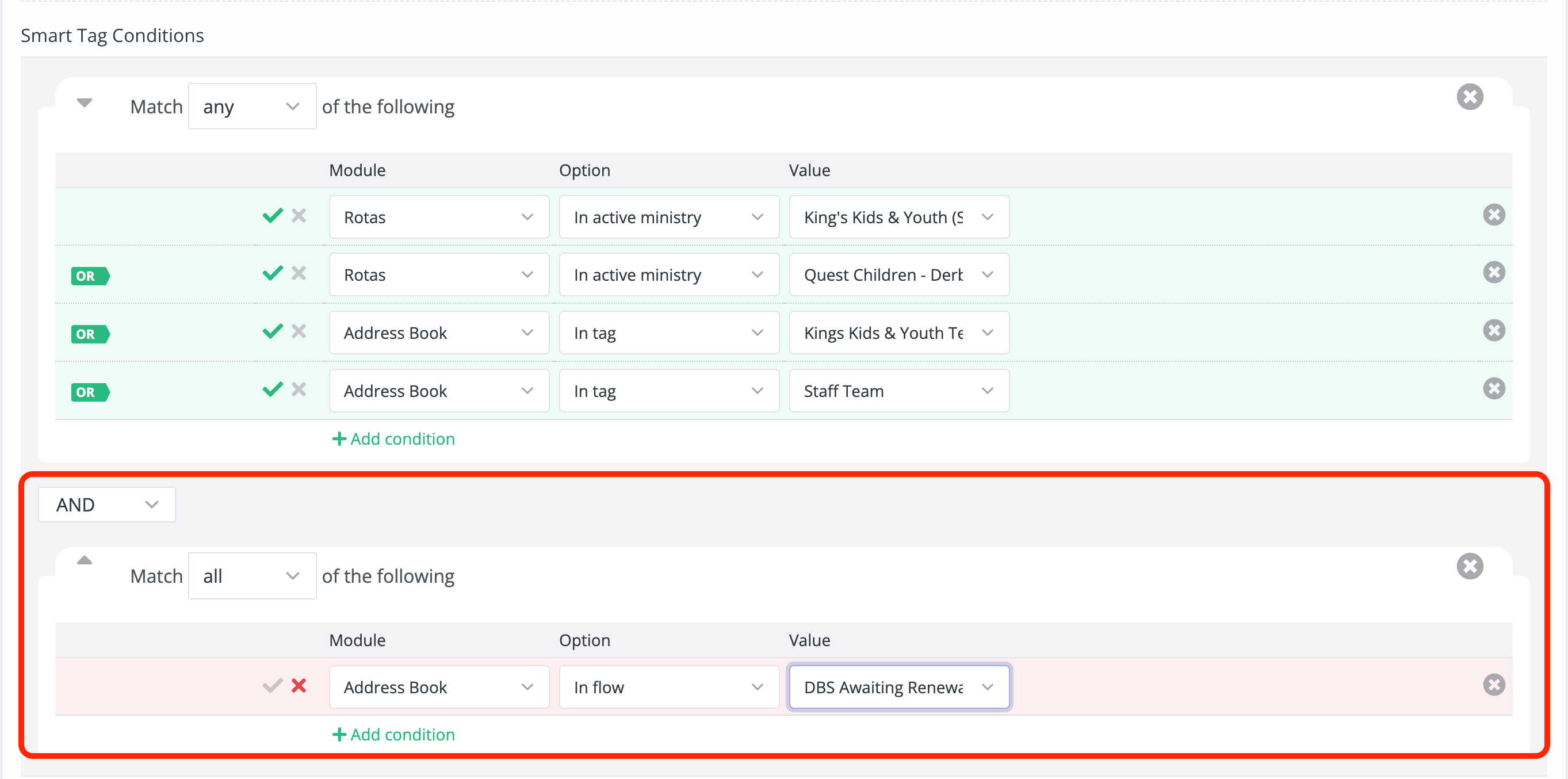Open Address Book module in DBS flow row
The image size is (1568, 779).
(439, 688)
